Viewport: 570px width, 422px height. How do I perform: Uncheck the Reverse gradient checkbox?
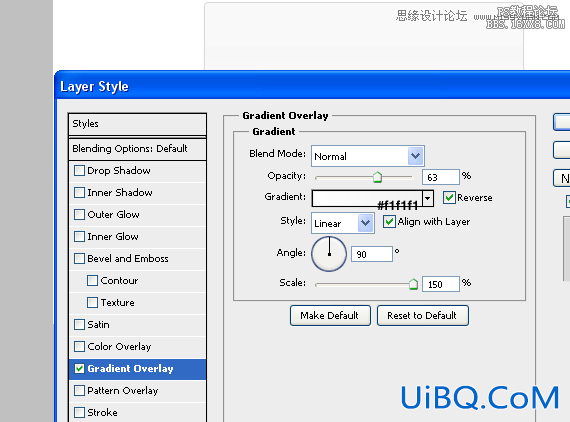449,198
